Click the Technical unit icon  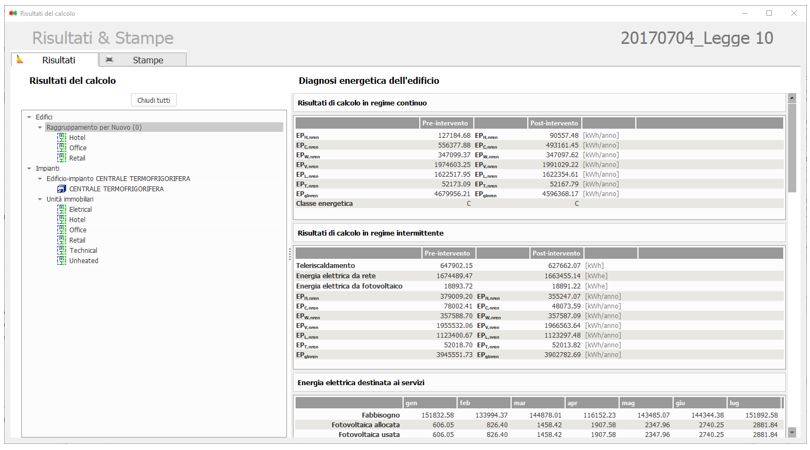tap(61, 251)
